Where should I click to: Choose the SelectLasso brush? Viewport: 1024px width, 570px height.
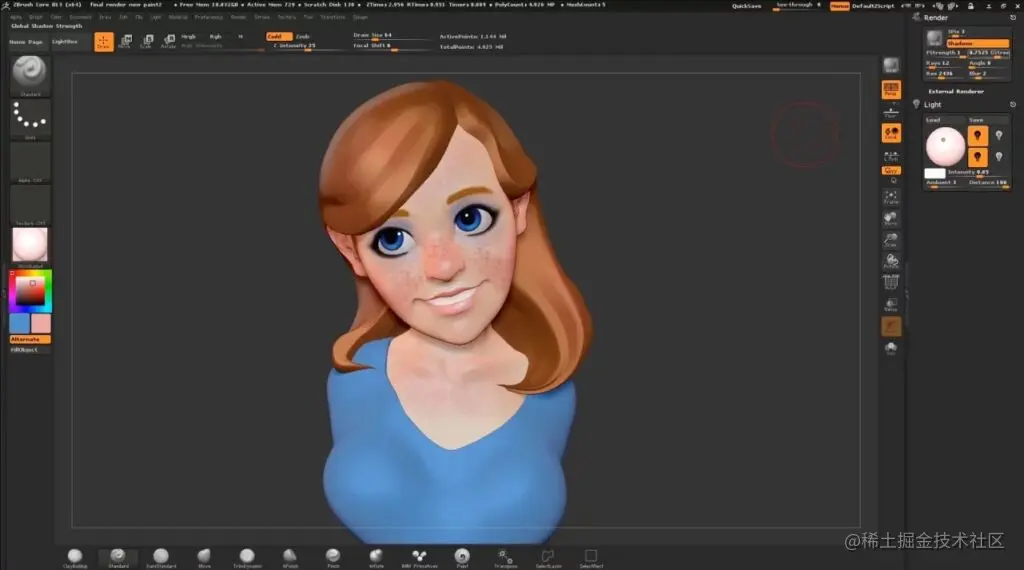click(548, 558)
